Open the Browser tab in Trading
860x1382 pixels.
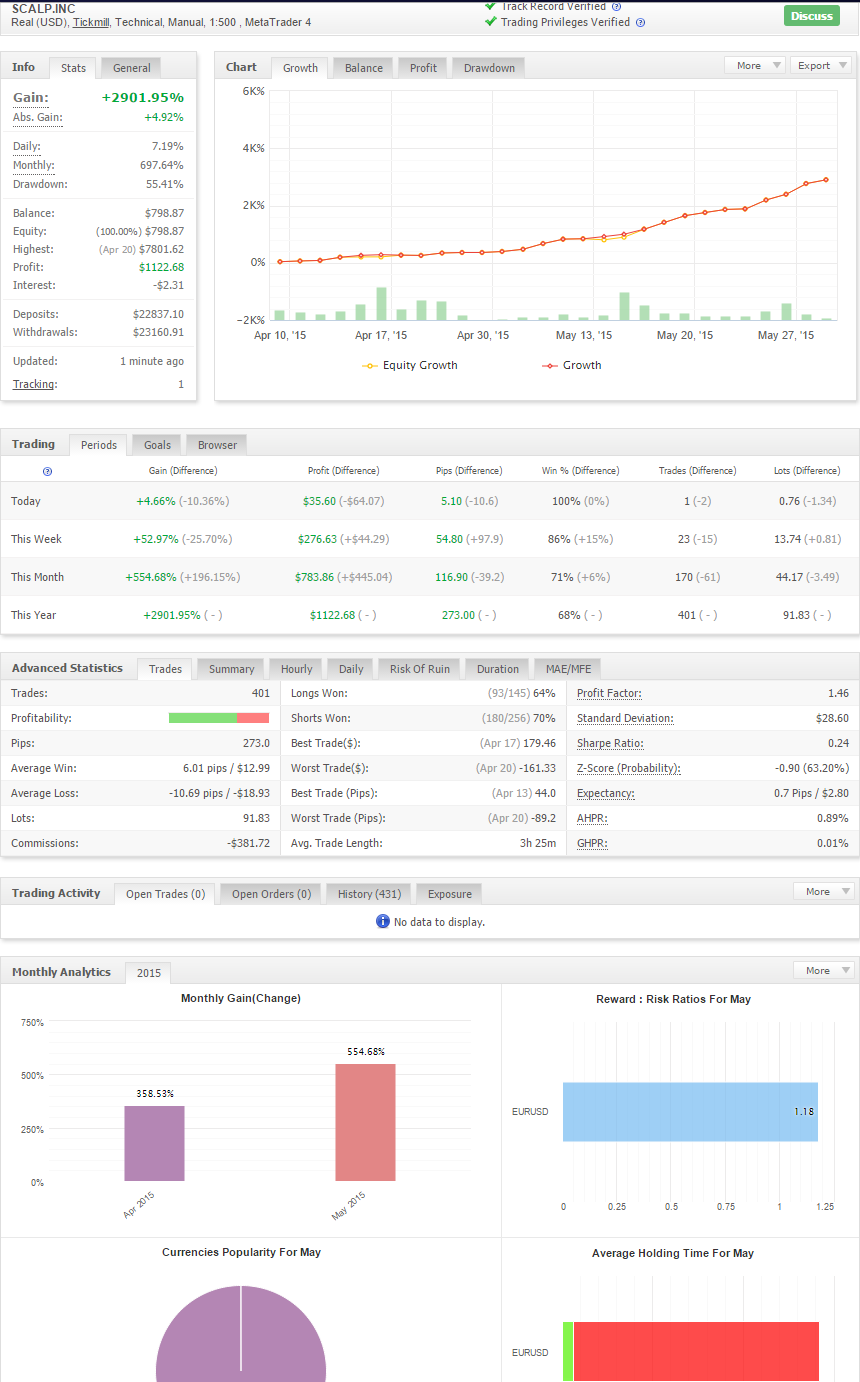(x=217, y=445)
